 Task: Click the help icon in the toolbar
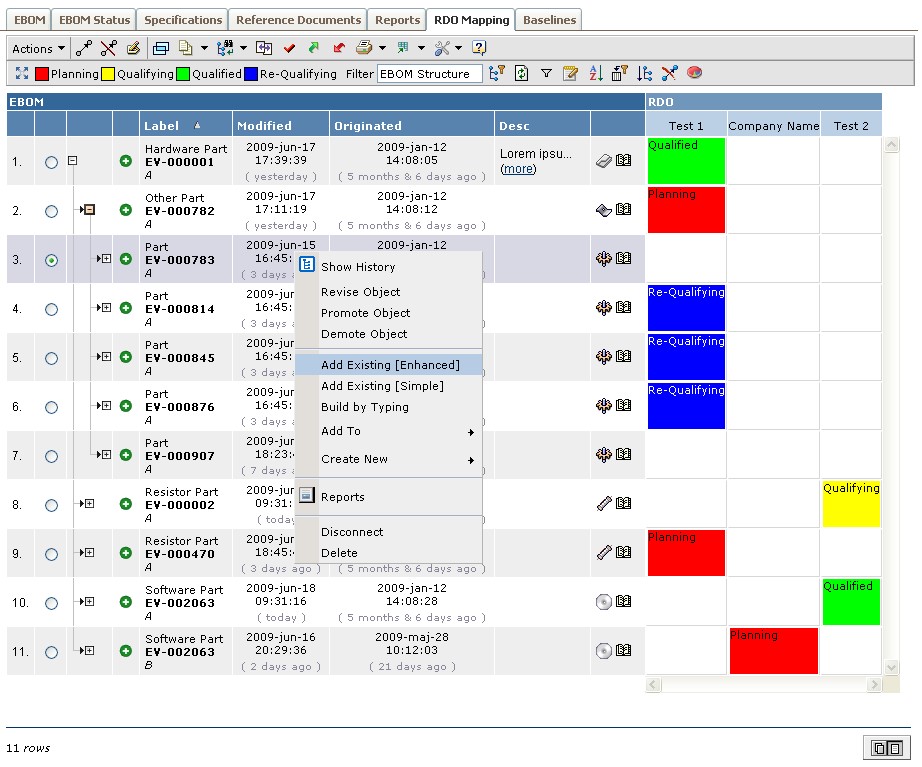(479, 48)
